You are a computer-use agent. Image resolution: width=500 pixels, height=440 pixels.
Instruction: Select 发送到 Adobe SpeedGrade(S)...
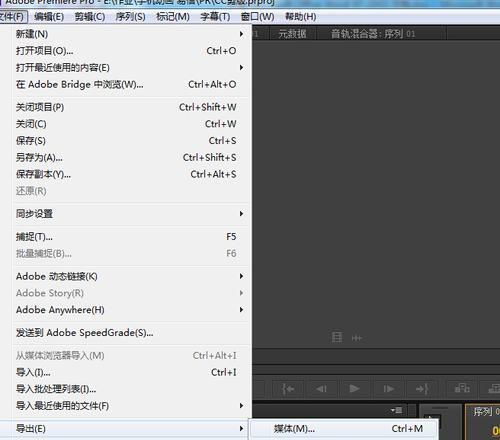click(130, 333)
